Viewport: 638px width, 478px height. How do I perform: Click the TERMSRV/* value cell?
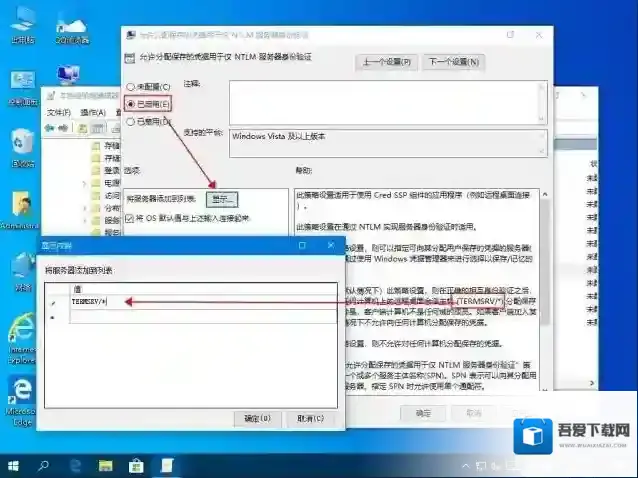point(203,302)
